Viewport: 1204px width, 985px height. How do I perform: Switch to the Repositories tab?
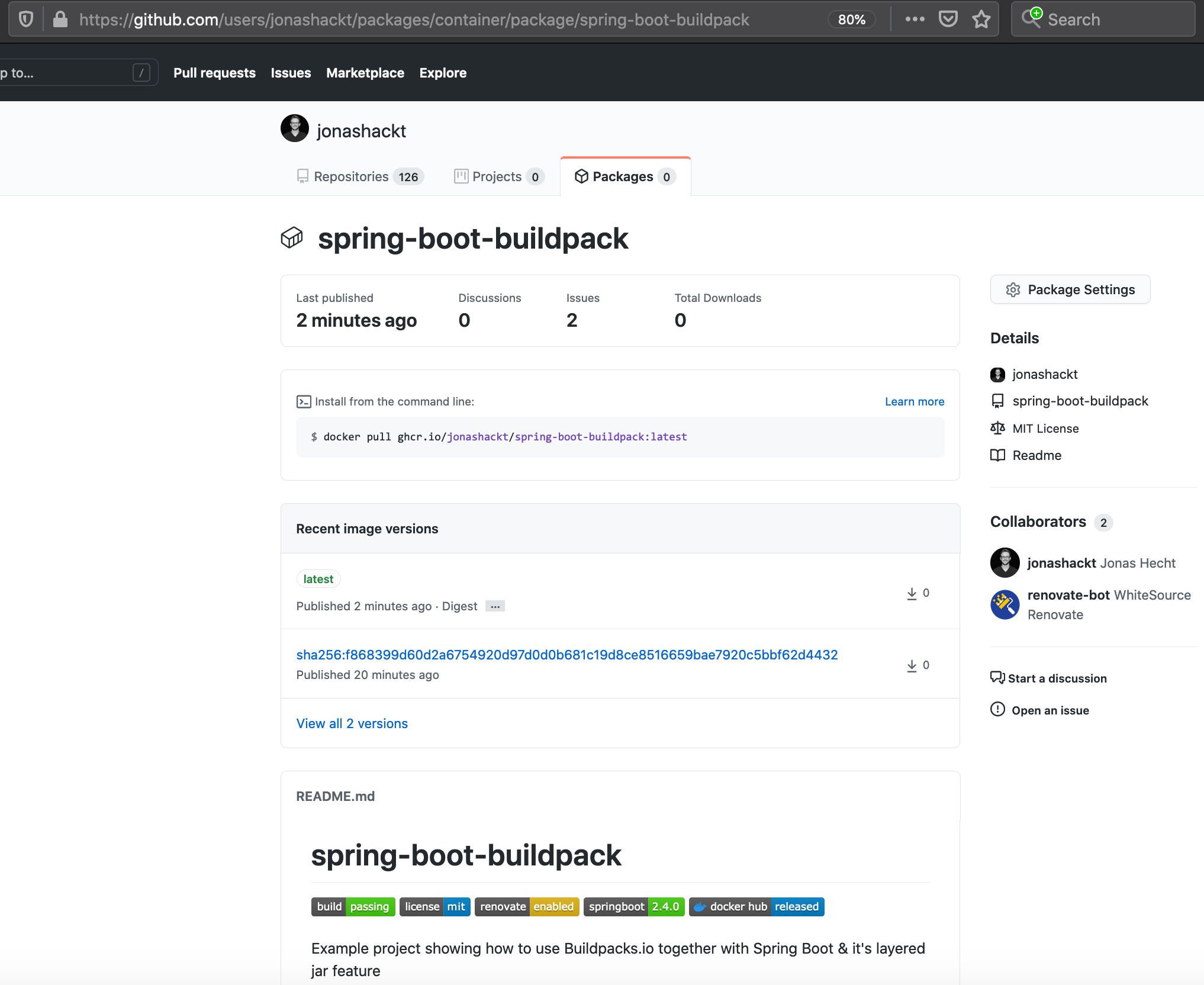pyautogui.click(x=359, y=176)
